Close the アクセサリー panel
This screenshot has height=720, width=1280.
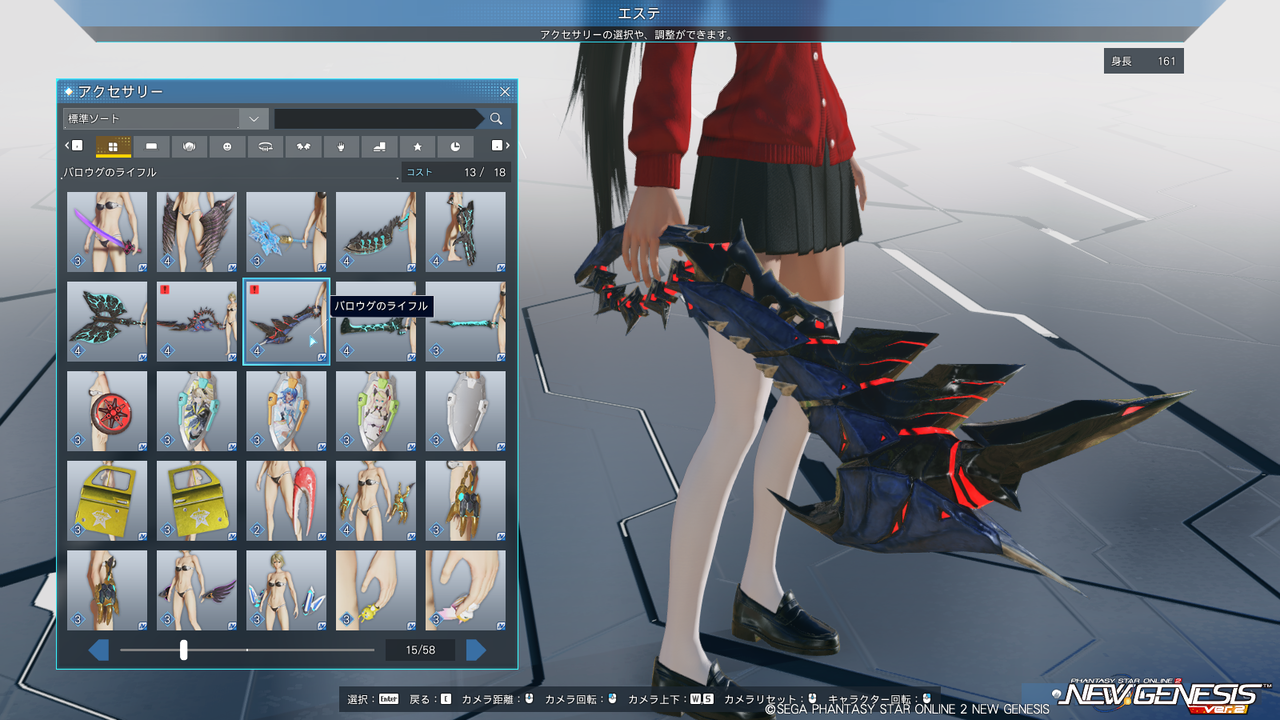tap(505, 92)
